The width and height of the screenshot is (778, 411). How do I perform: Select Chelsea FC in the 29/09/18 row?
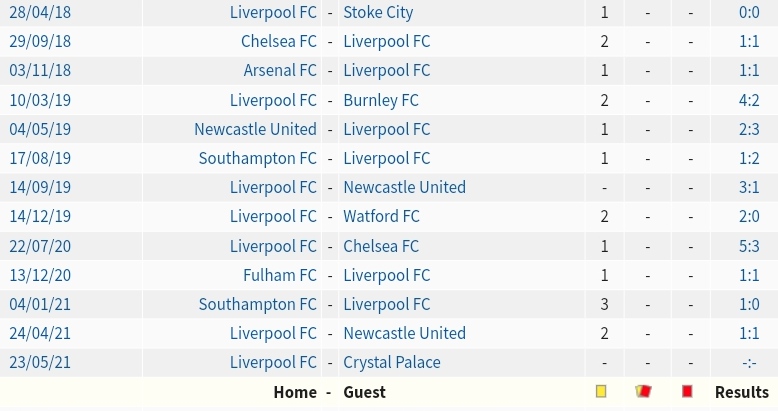(279, 41)
